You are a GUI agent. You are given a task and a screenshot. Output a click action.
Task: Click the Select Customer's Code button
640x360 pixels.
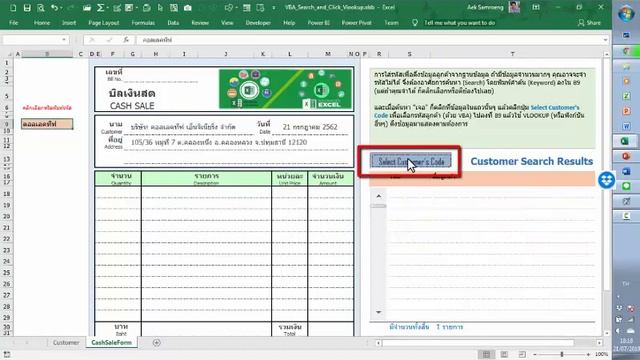(x=411, y=161)
